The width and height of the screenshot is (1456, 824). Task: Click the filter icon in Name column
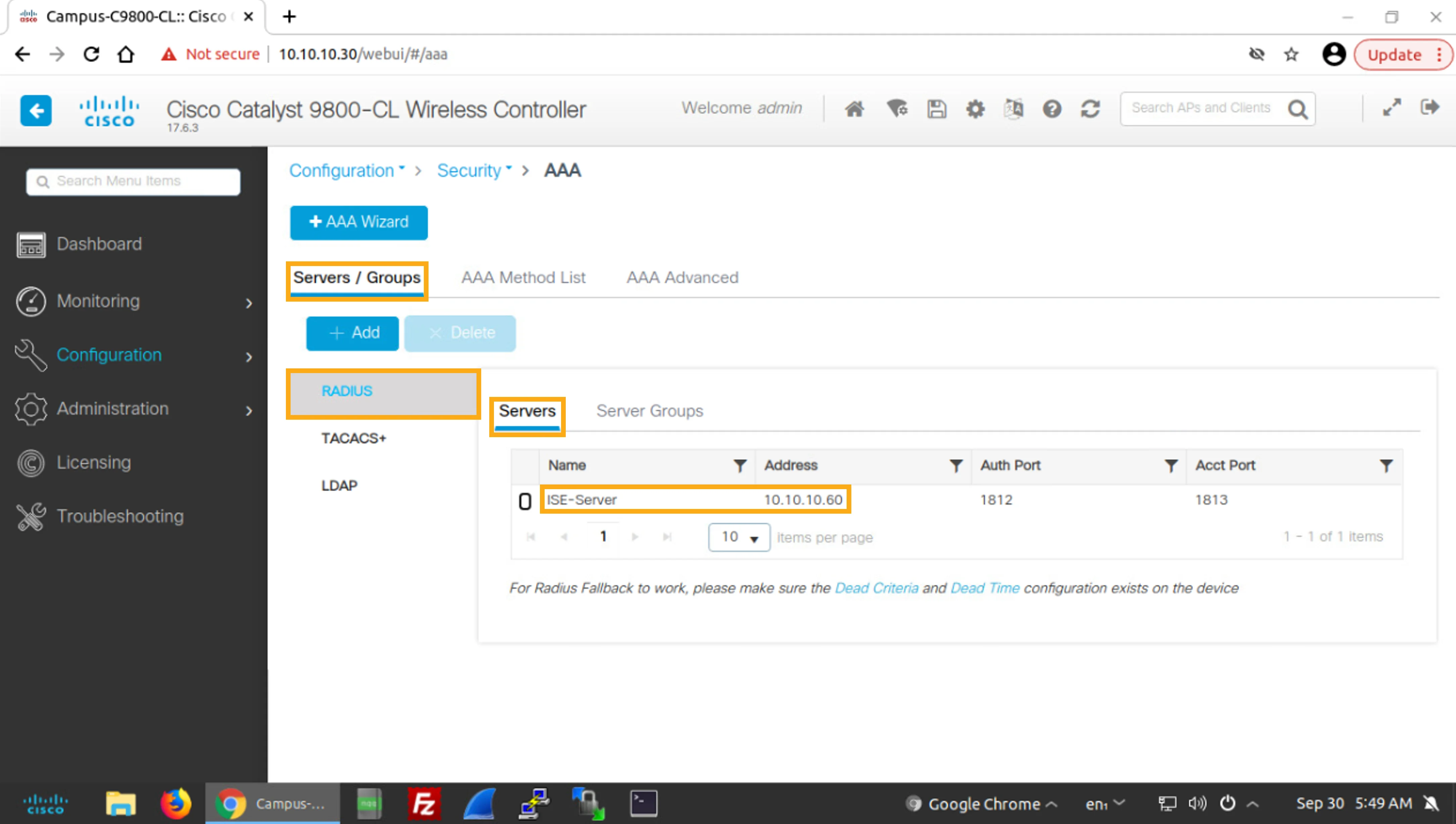pos(740,466)
